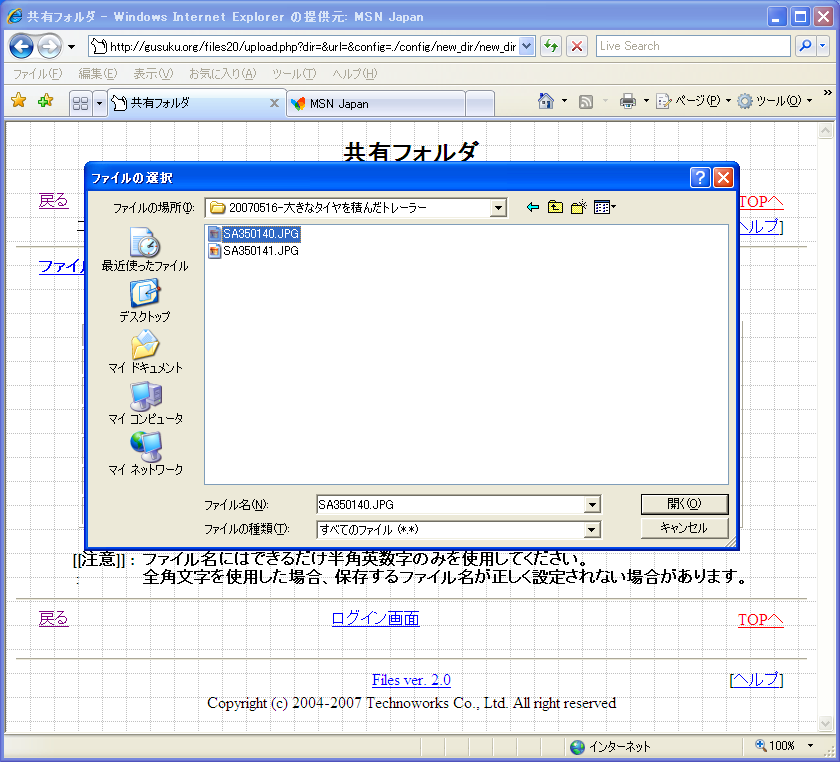
Task: Go back to last folder in dialog
Action: coord(532,207)
